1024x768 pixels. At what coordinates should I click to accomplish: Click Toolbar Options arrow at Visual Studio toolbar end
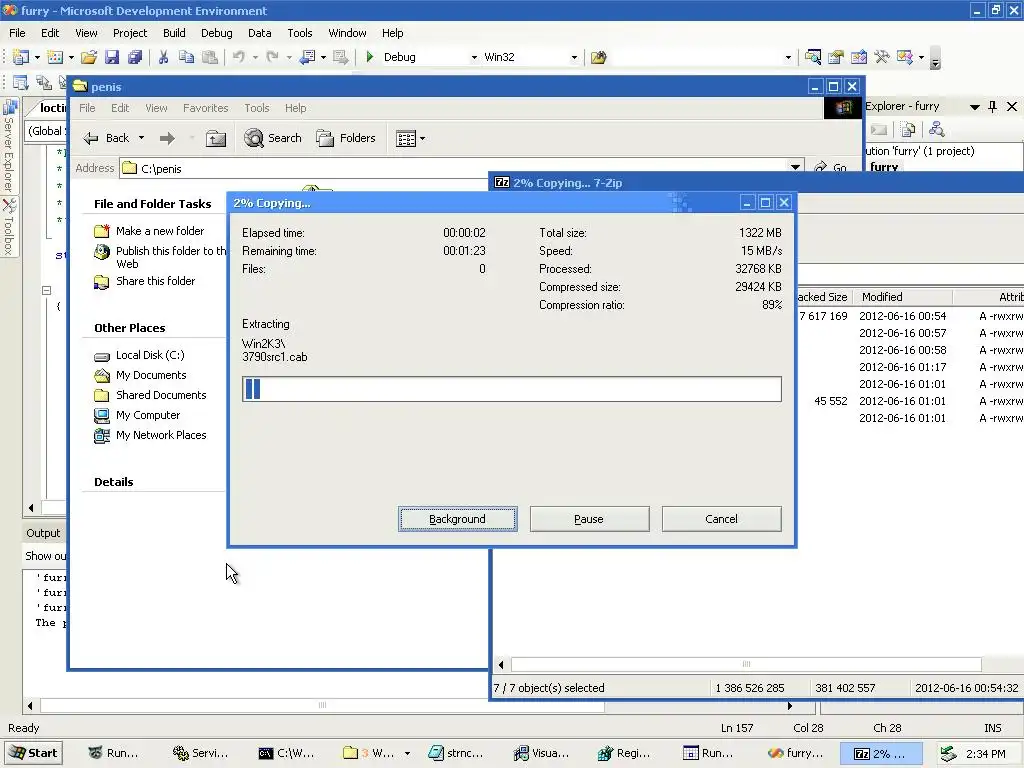[x=935, y=60]
